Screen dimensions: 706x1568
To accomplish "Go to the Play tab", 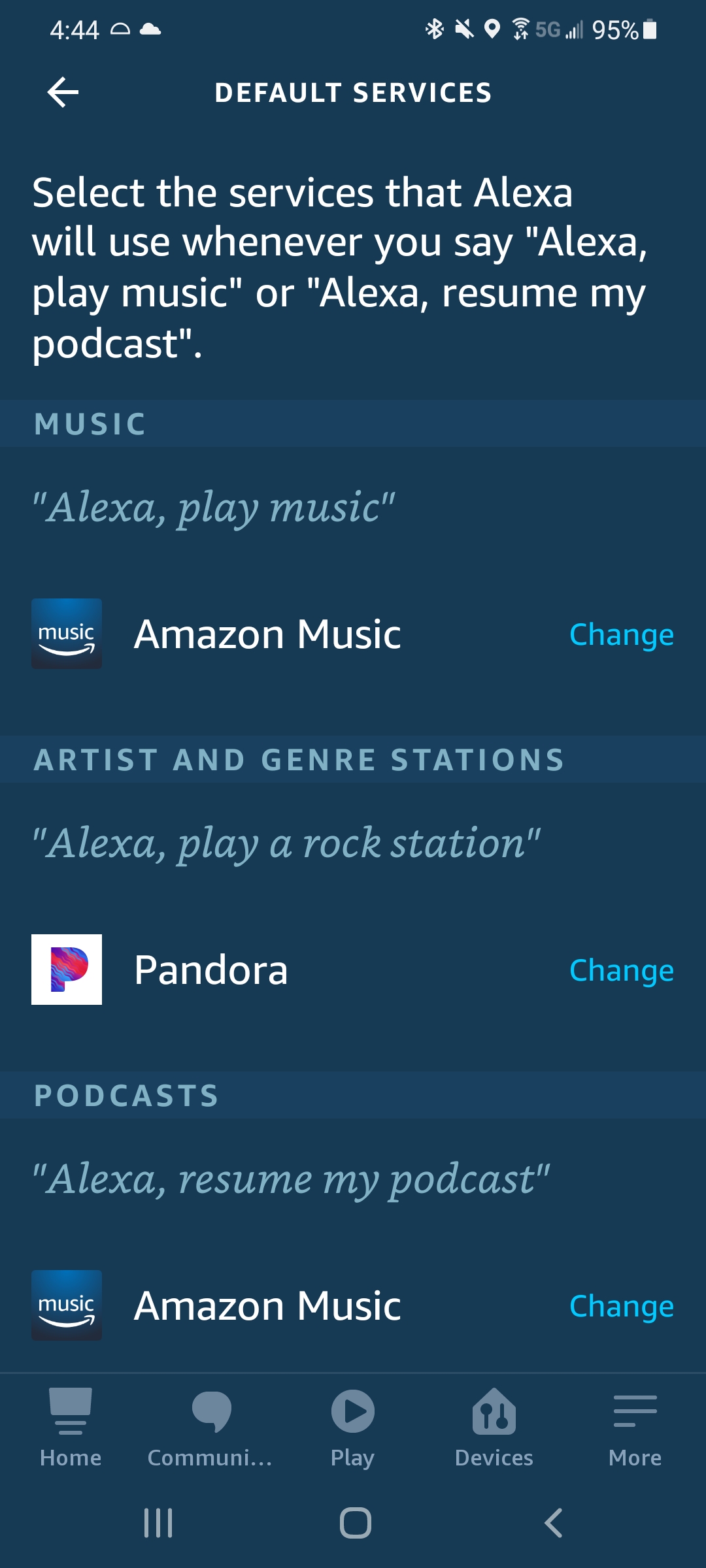I will click(352, 1428).
